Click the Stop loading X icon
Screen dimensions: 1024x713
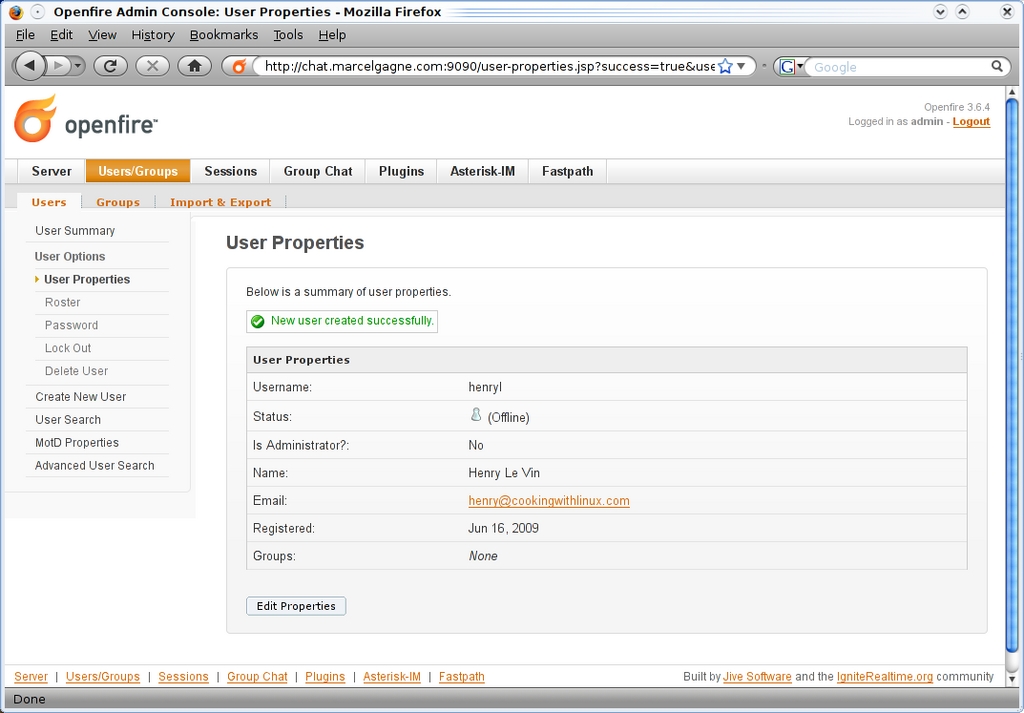pyautogui.click(x=152, y=66)
